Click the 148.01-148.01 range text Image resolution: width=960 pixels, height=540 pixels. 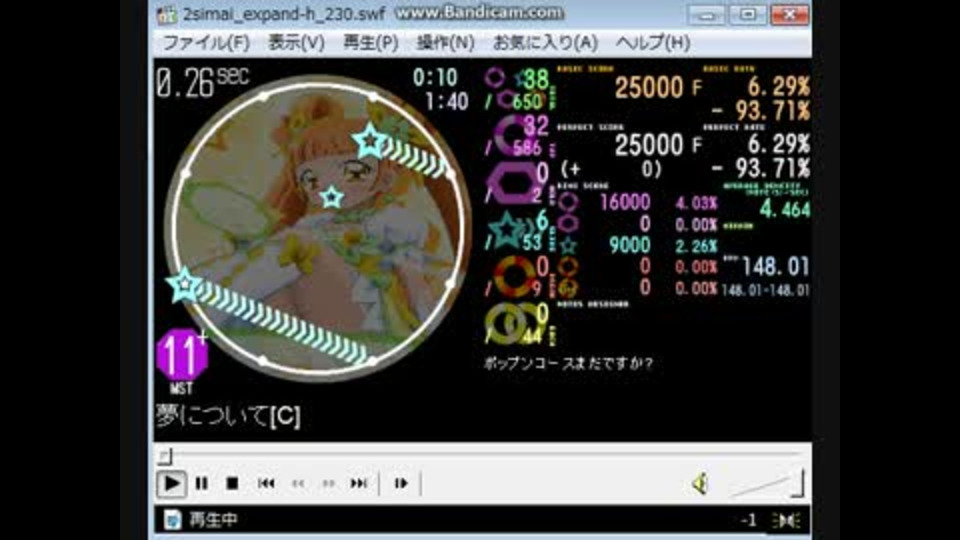coord(765,290)
